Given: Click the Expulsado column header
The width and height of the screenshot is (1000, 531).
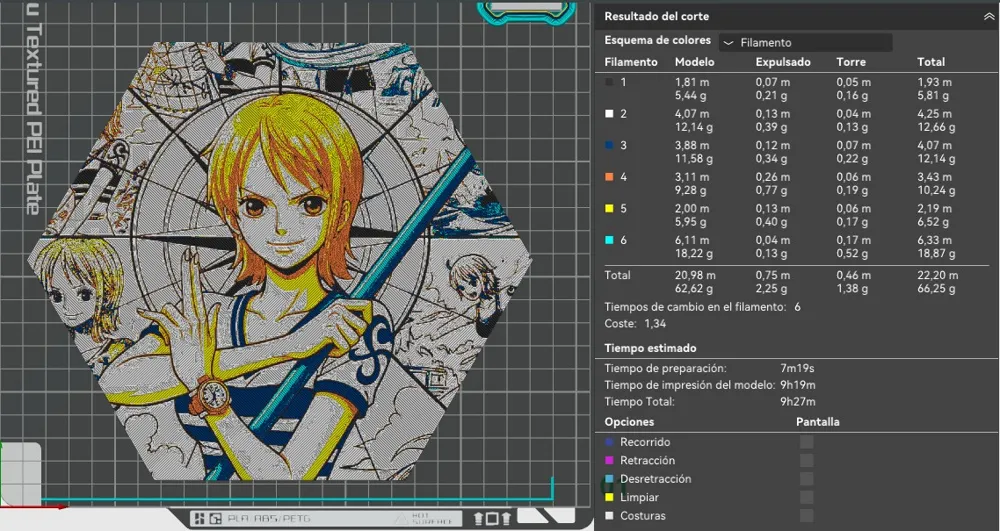Looking at the screenshot, I should coord(783,62).
